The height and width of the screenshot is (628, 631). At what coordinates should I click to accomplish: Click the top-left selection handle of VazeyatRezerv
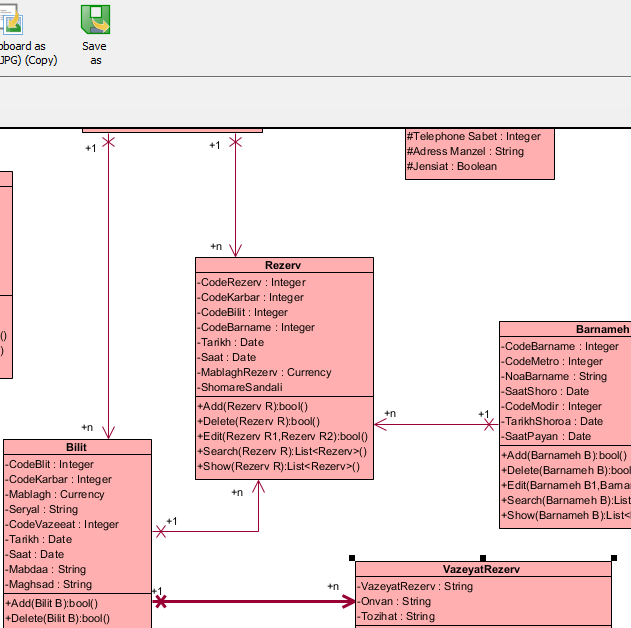tap(352, 558)
